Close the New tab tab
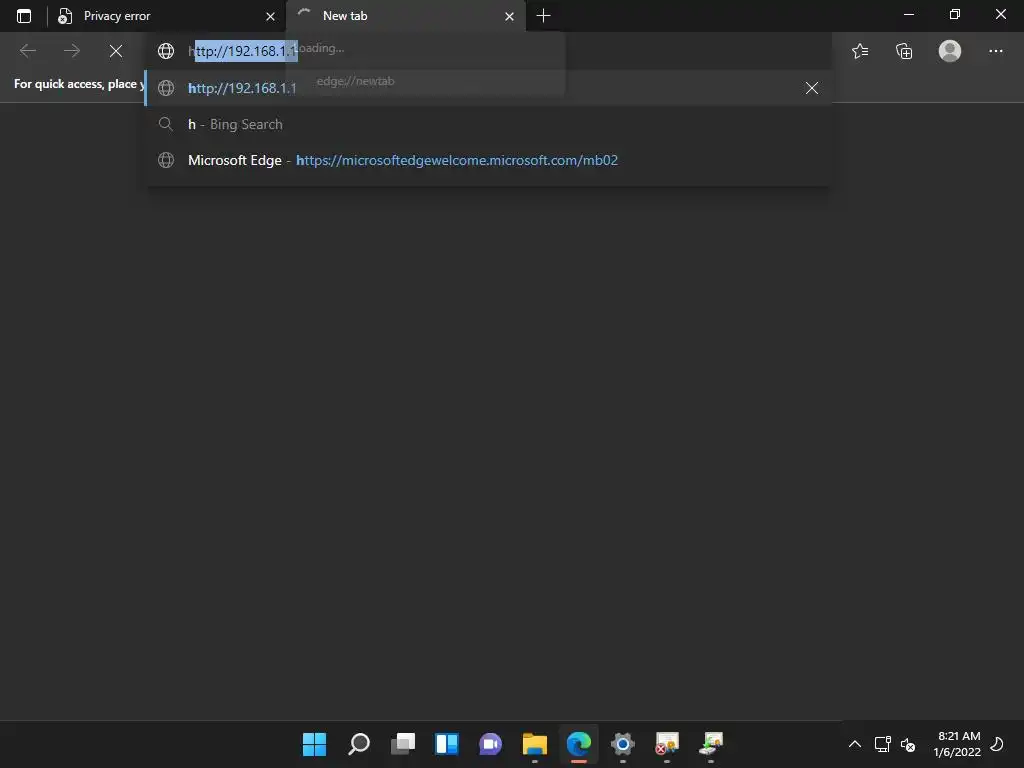The width and height of the screenshot is (1024, 768). tap(509, 16)
